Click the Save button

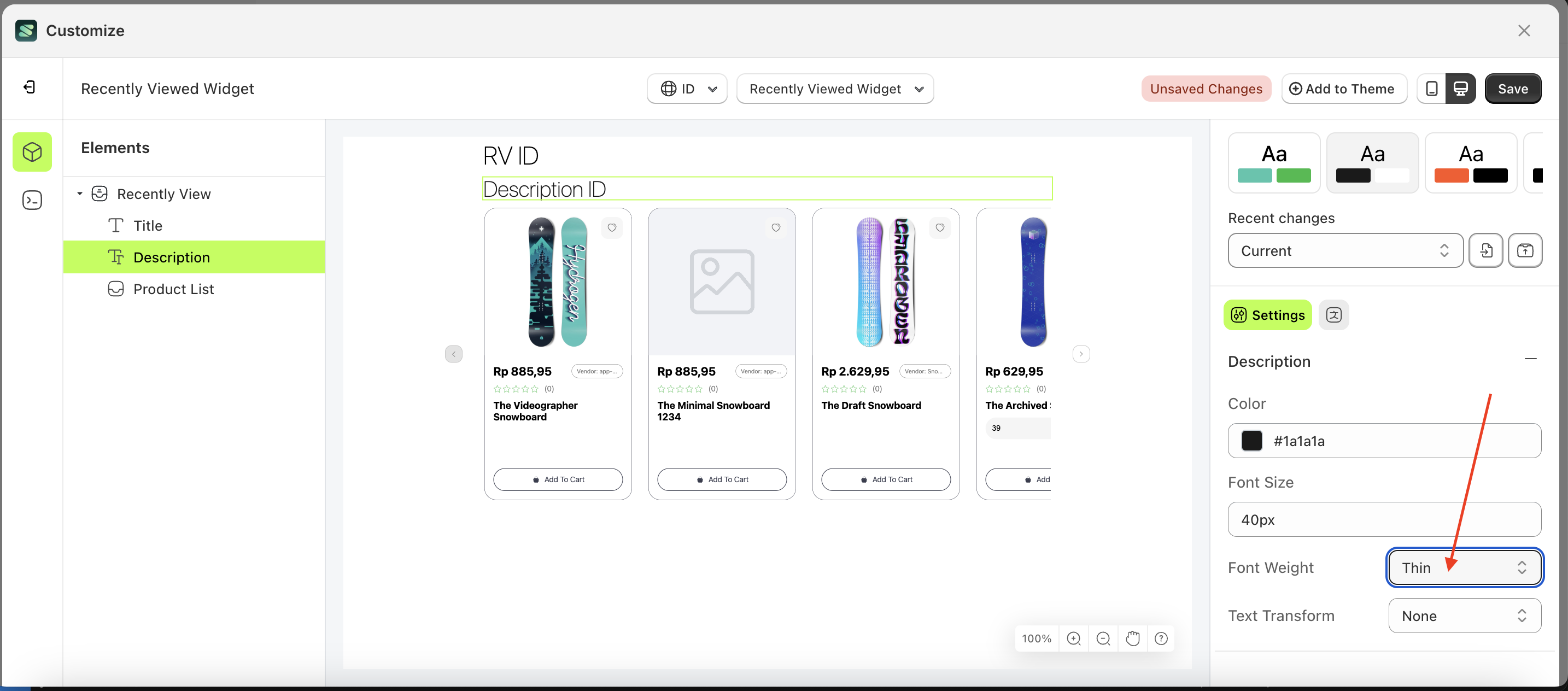tap(1513, 88)
